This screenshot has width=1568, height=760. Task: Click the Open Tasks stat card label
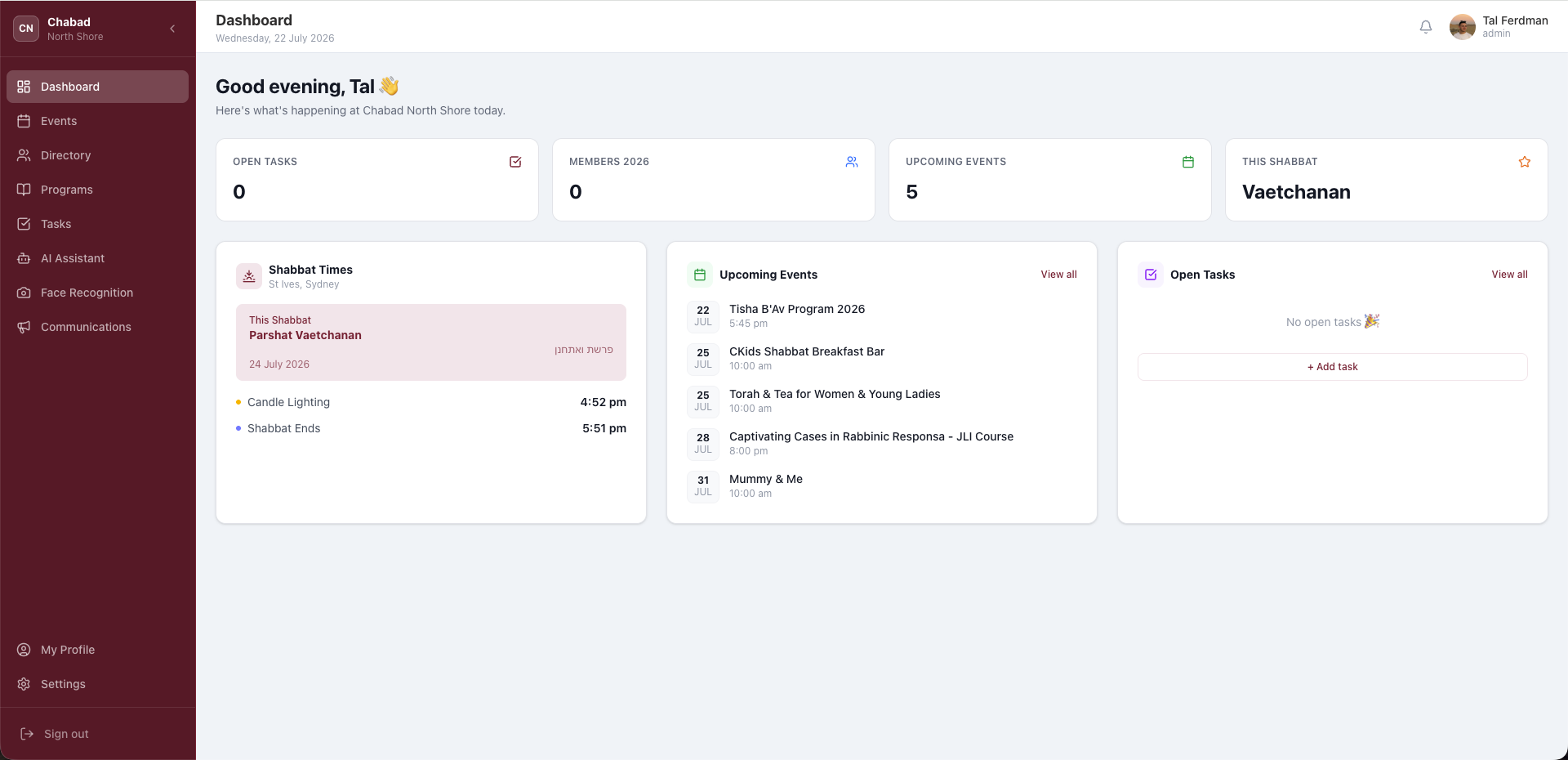265,162
